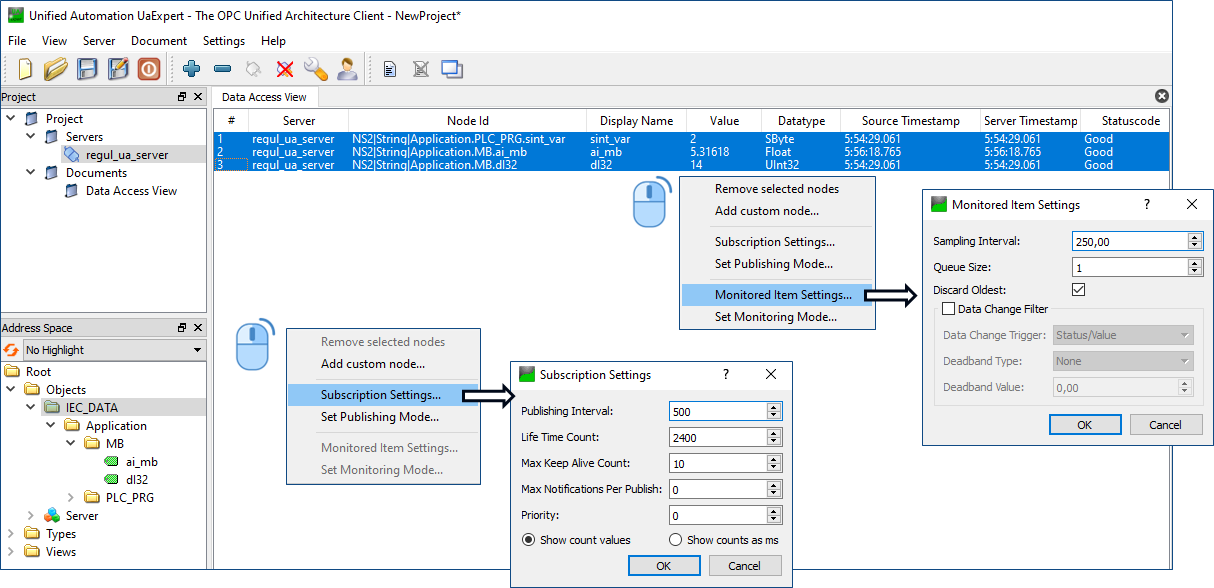The image size is (1214, 588).
Task: Select the Show counts as ms radio button
Action: click(x=676, y=540)
